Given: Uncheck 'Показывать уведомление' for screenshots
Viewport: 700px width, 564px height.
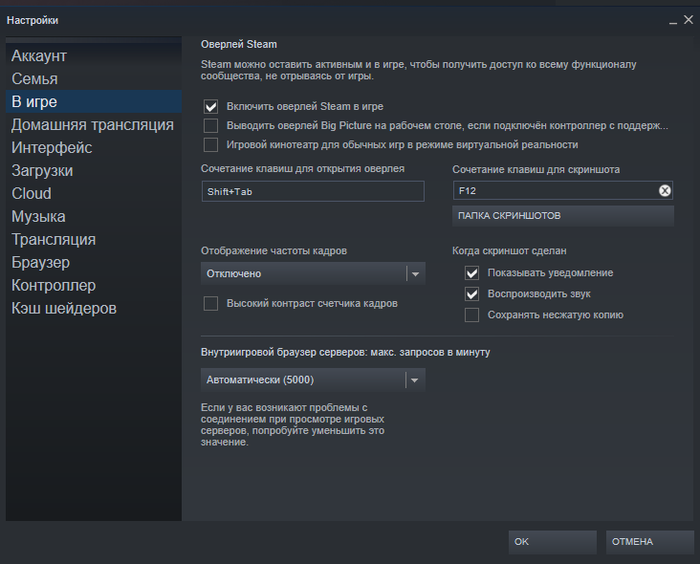Looking at the screenshot, I should (472, 273).
